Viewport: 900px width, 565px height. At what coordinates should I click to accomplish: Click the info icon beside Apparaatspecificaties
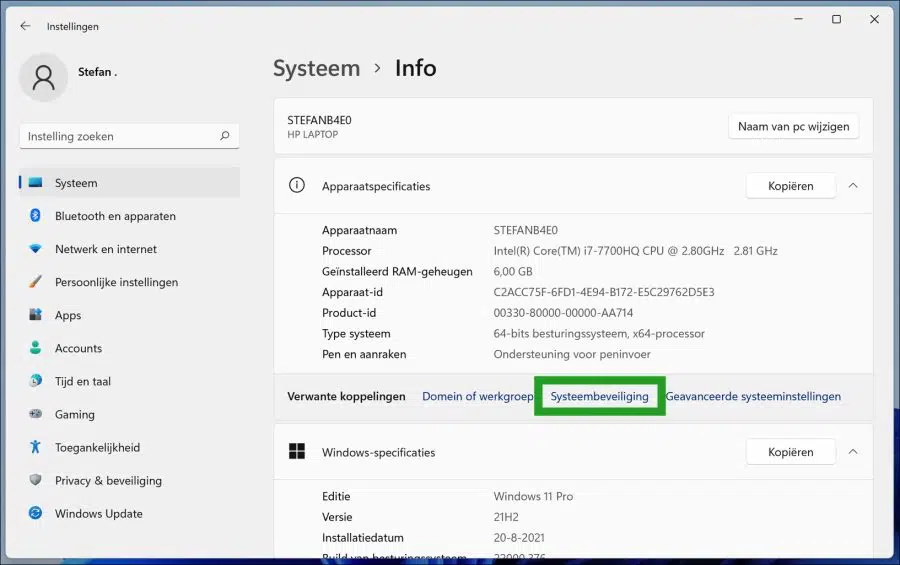click(297, 185)
